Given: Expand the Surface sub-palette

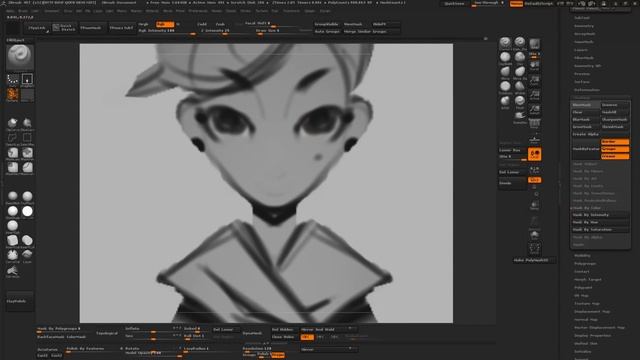Looking at the screenshot, I should pyautogui.click(x=582, y=82).
